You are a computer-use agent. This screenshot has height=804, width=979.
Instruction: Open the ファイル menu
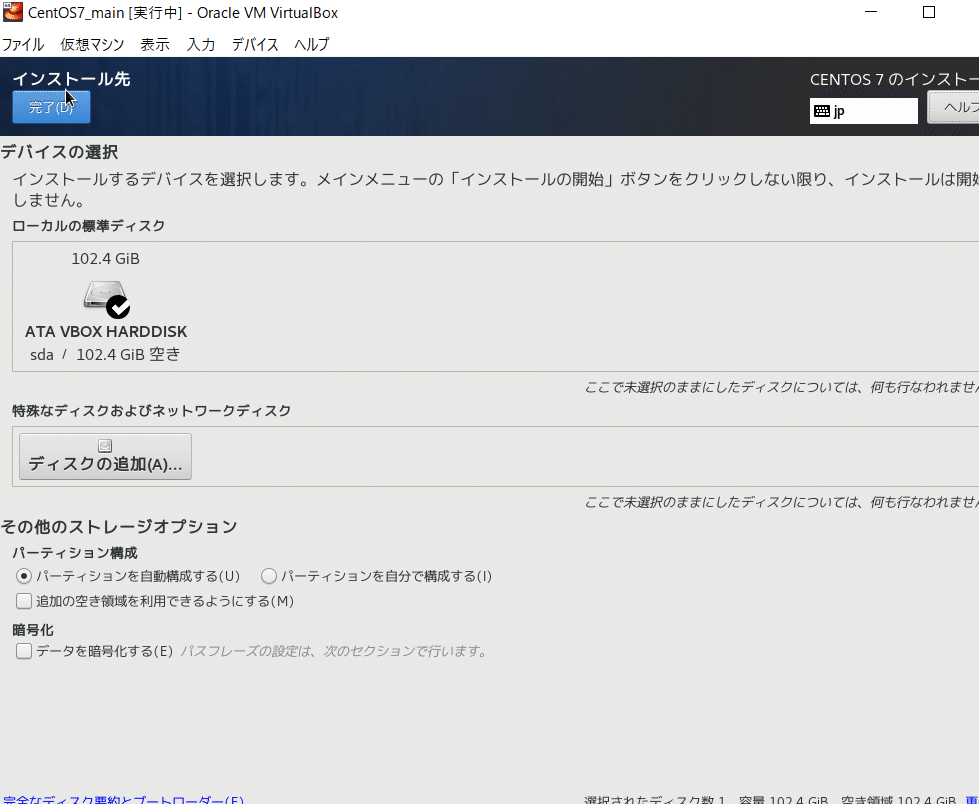click(x=22, y=44)
